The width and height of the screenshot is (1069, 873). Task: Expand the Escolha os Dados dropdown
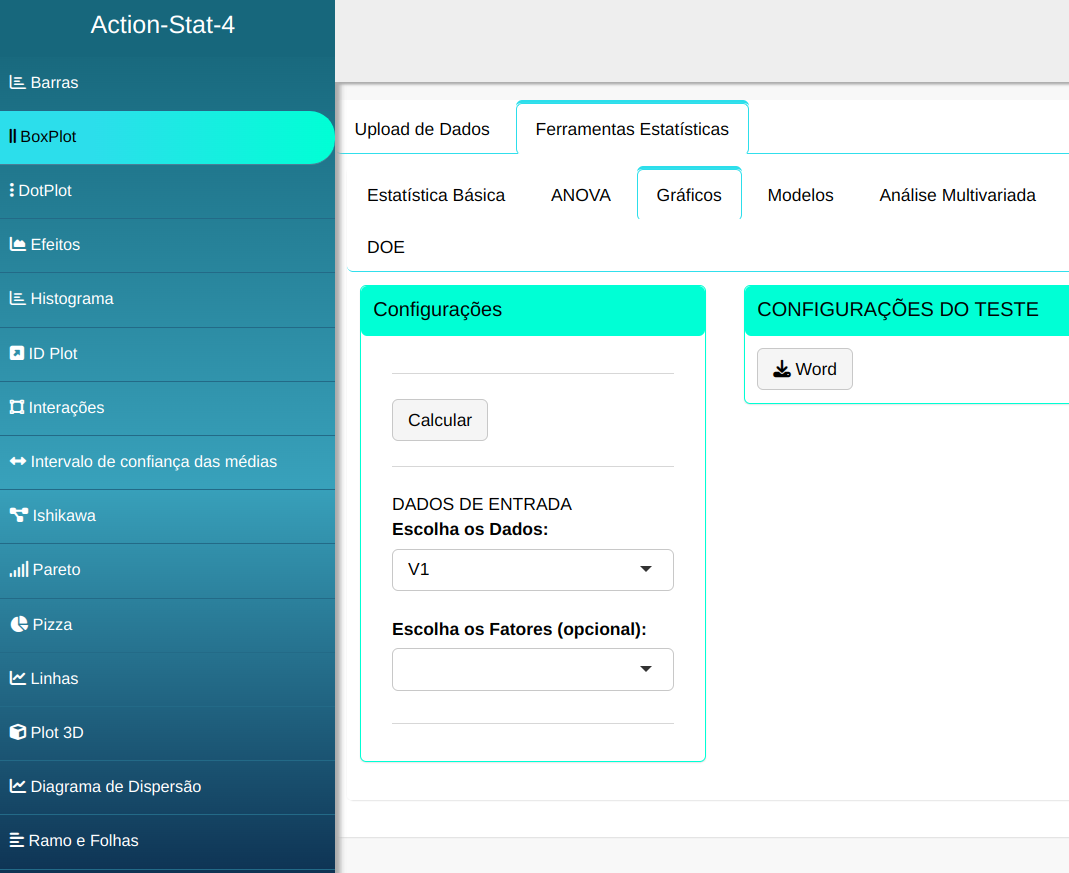(532, 570)
